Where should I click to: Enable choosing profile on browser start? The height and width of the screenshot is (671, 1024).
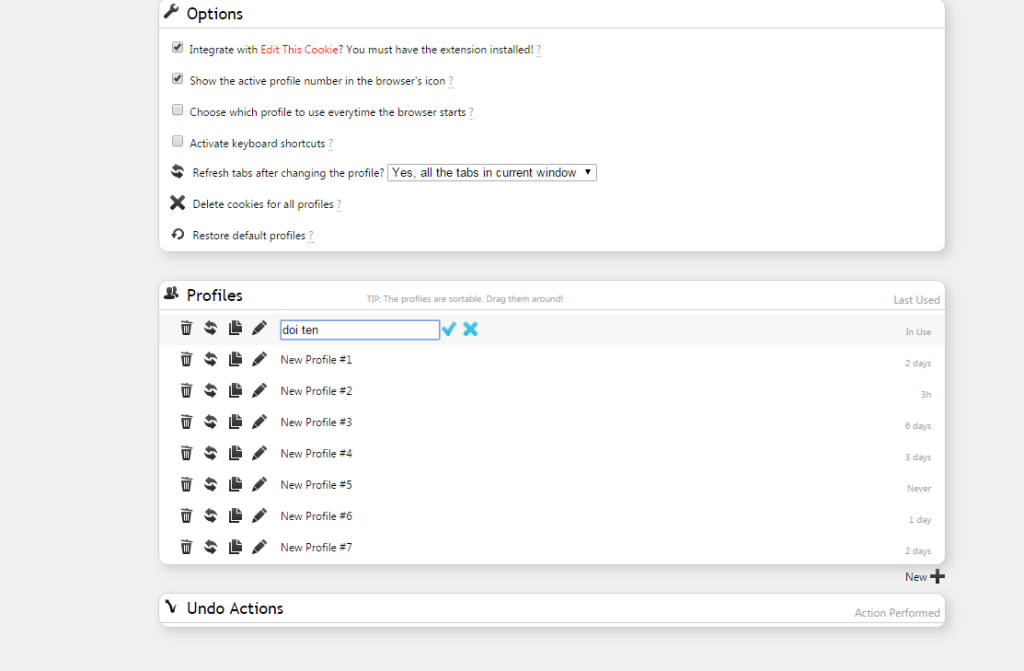(x=178, y=110)
